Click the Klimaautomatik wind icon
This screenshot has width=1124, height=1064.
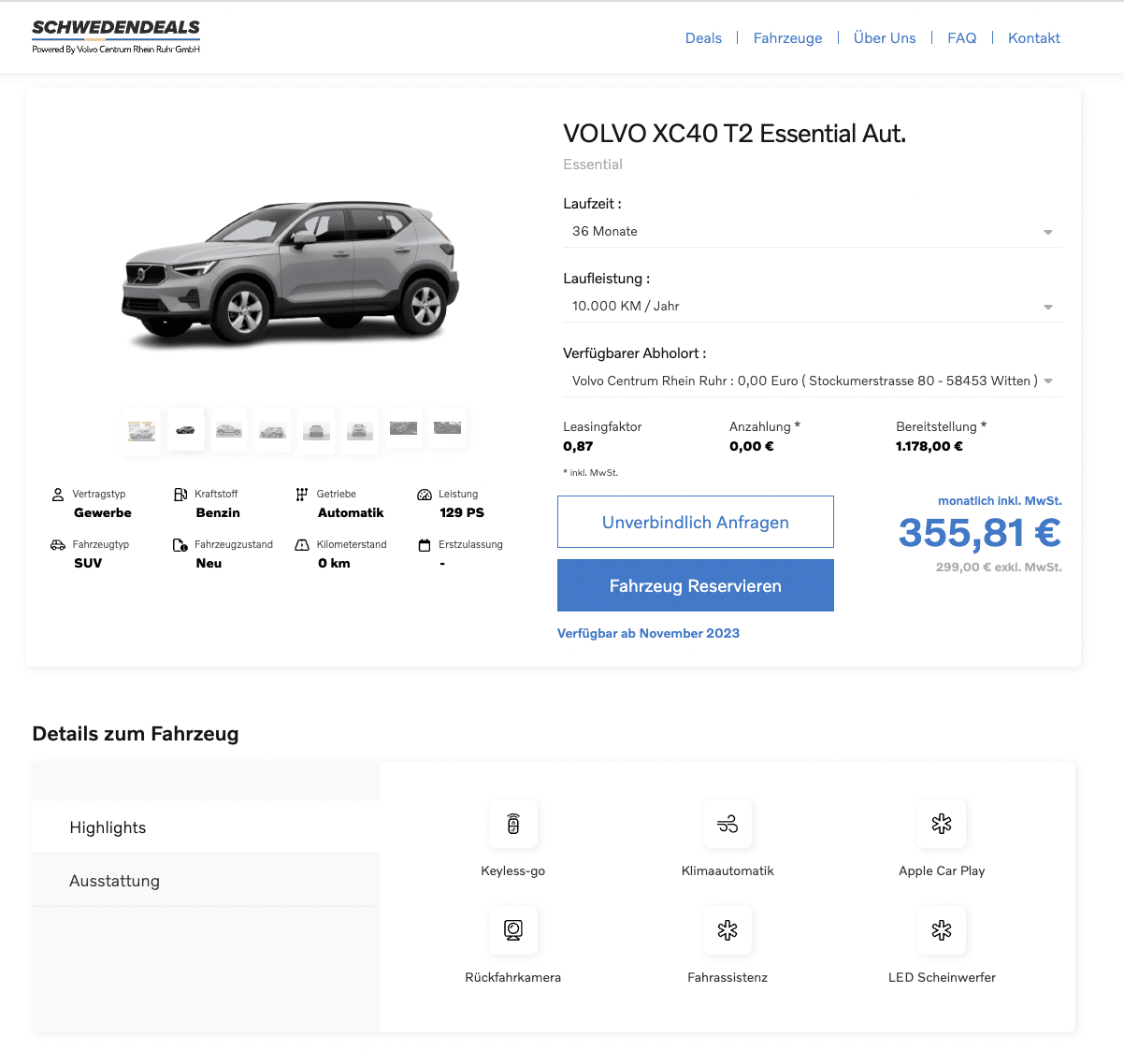pos(728,824)
